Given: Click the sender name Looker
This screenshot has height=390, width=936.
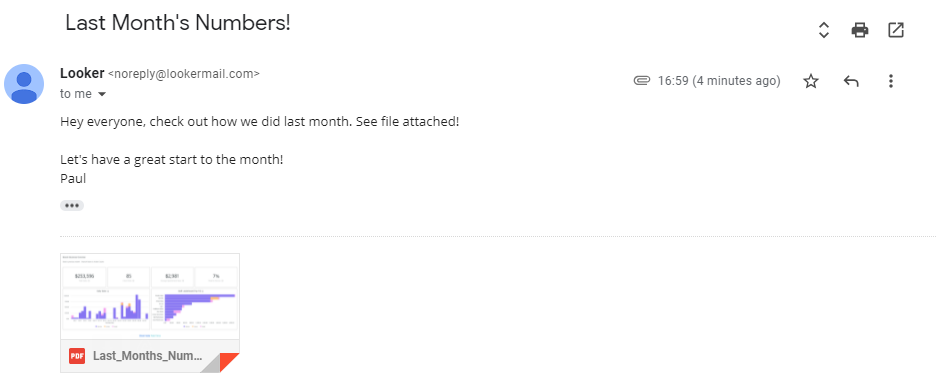Looking at the screenshot, I should point(82,73).
